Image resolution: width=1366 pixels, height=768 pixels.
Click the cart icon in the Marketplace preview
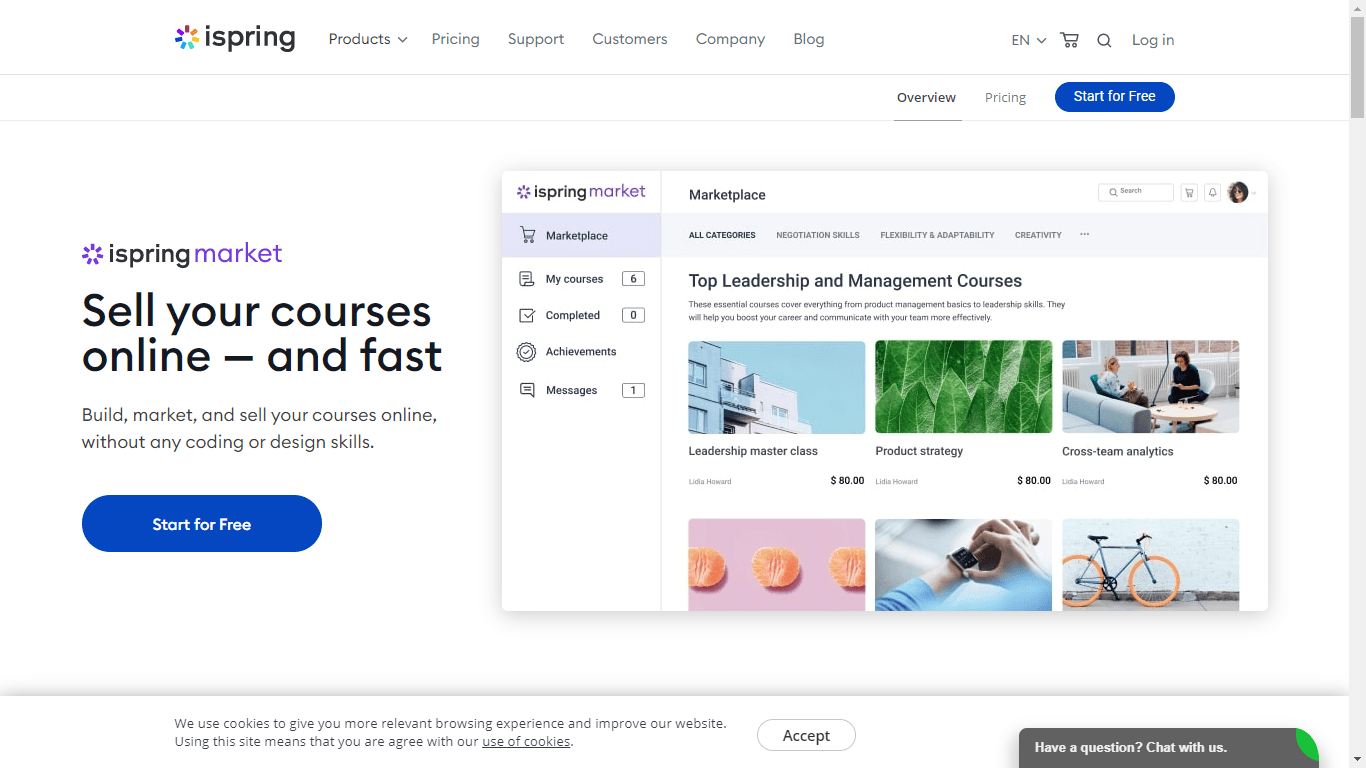tap(1189, 192)
